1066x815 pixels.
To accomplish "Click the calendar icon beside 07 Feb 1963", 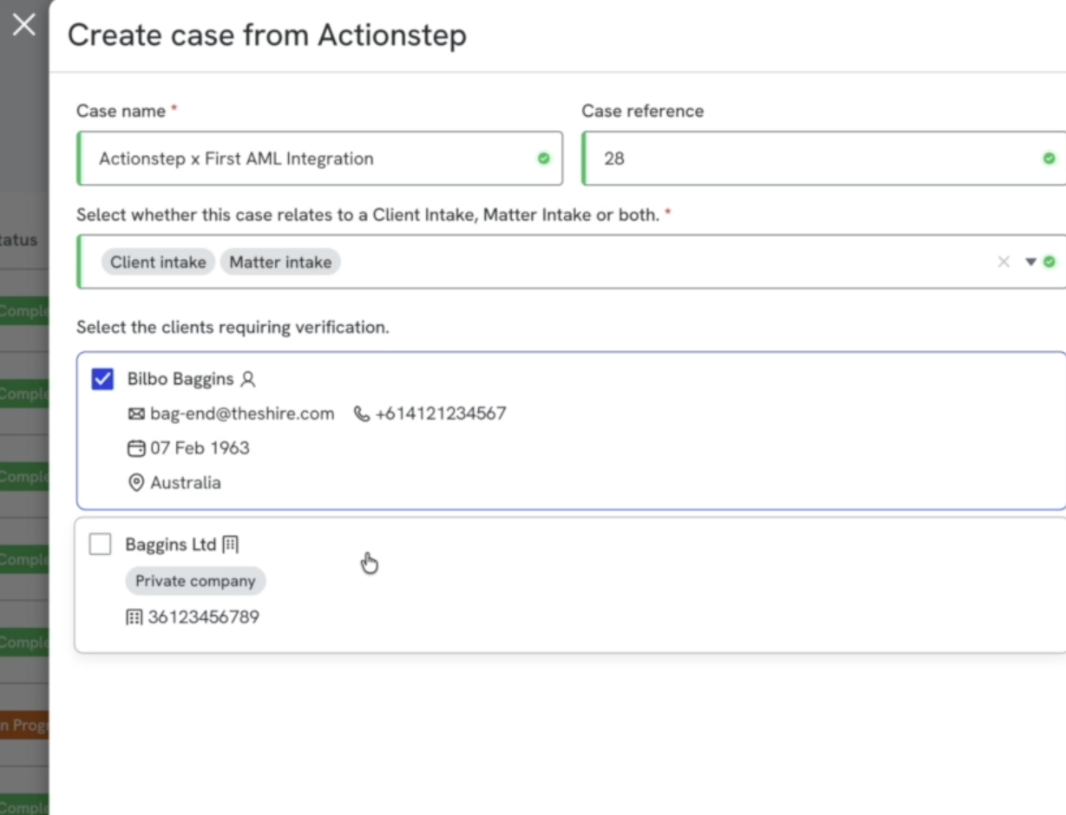I will pos(136,448).
